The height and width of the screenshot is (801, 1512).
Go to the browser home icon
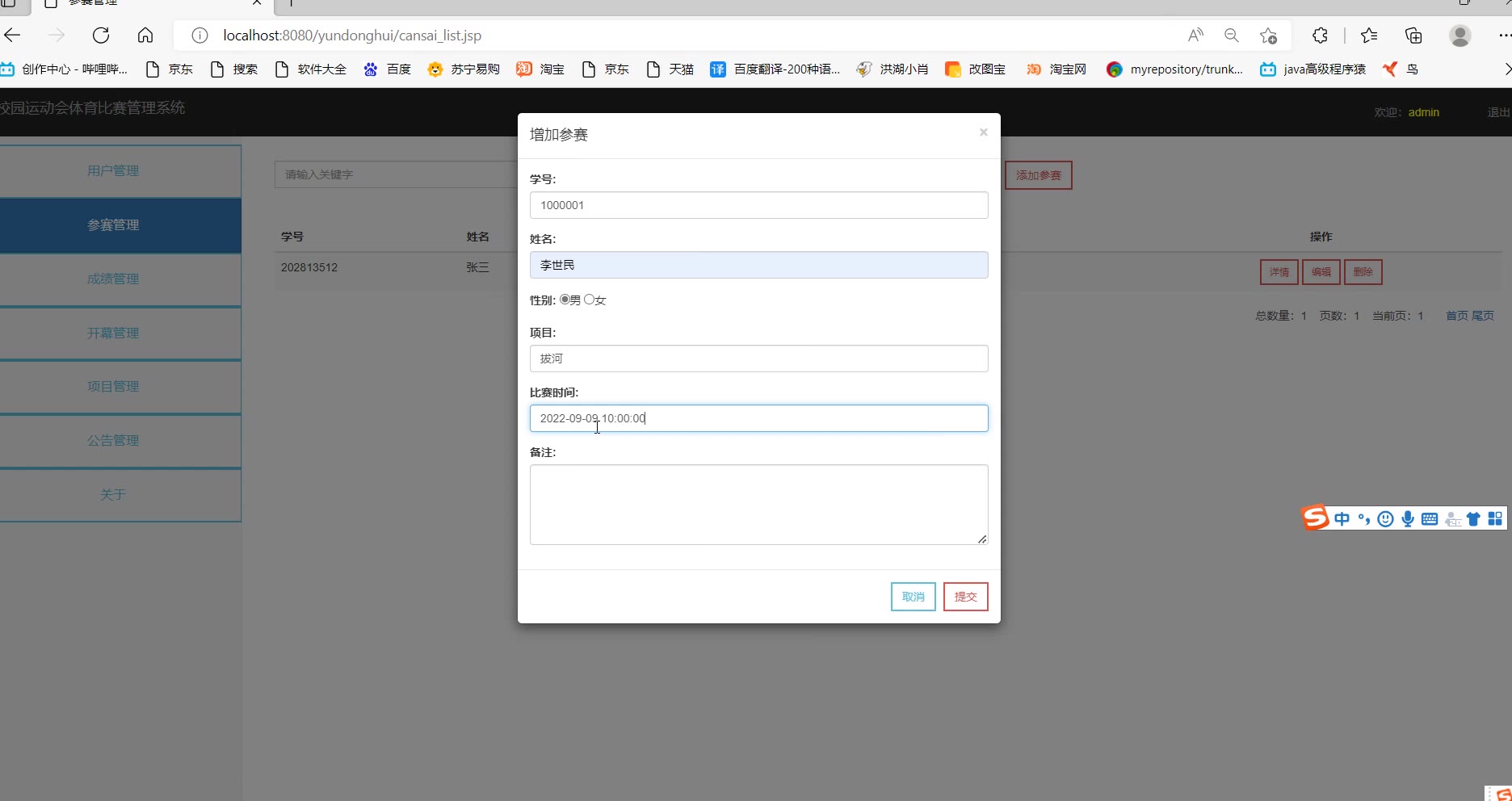pos(145,36)
